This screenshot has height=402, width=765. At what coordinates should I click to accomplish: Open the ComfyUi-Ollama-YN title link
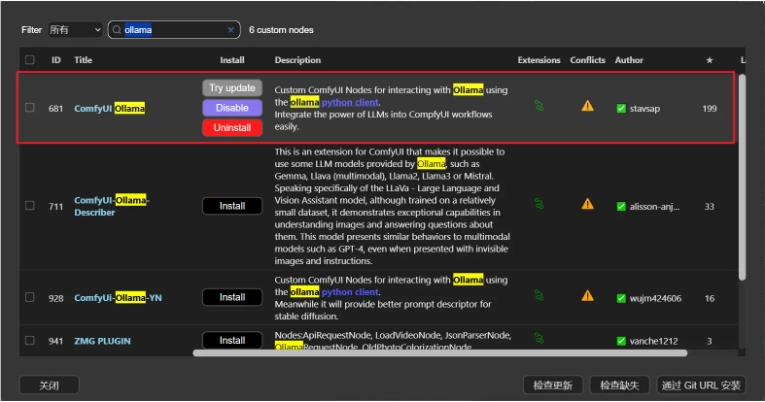118,298
